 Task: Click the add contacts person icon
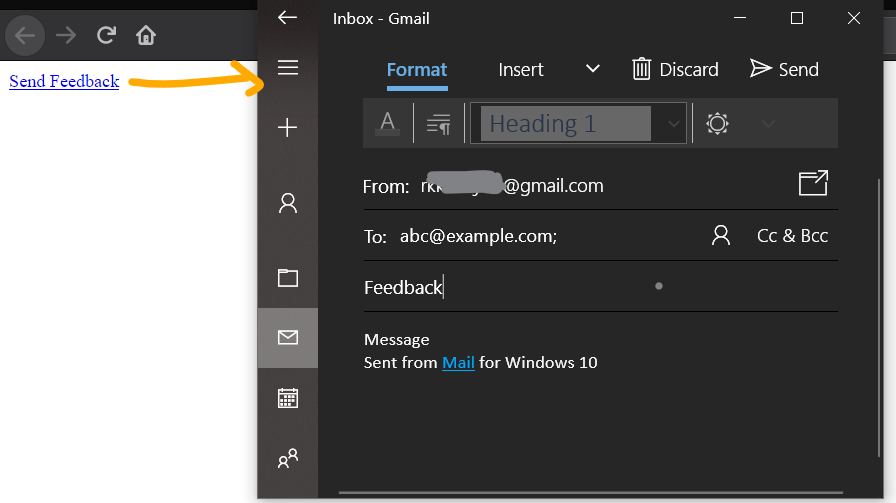pos(720,236)
